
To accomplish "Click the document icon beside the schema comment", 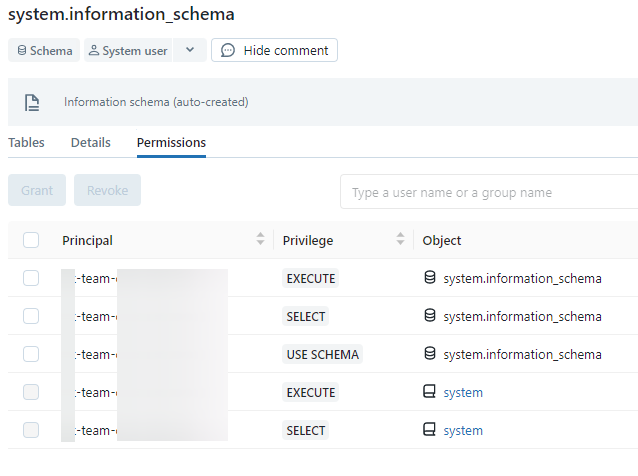I will click(x=32, y=102).
